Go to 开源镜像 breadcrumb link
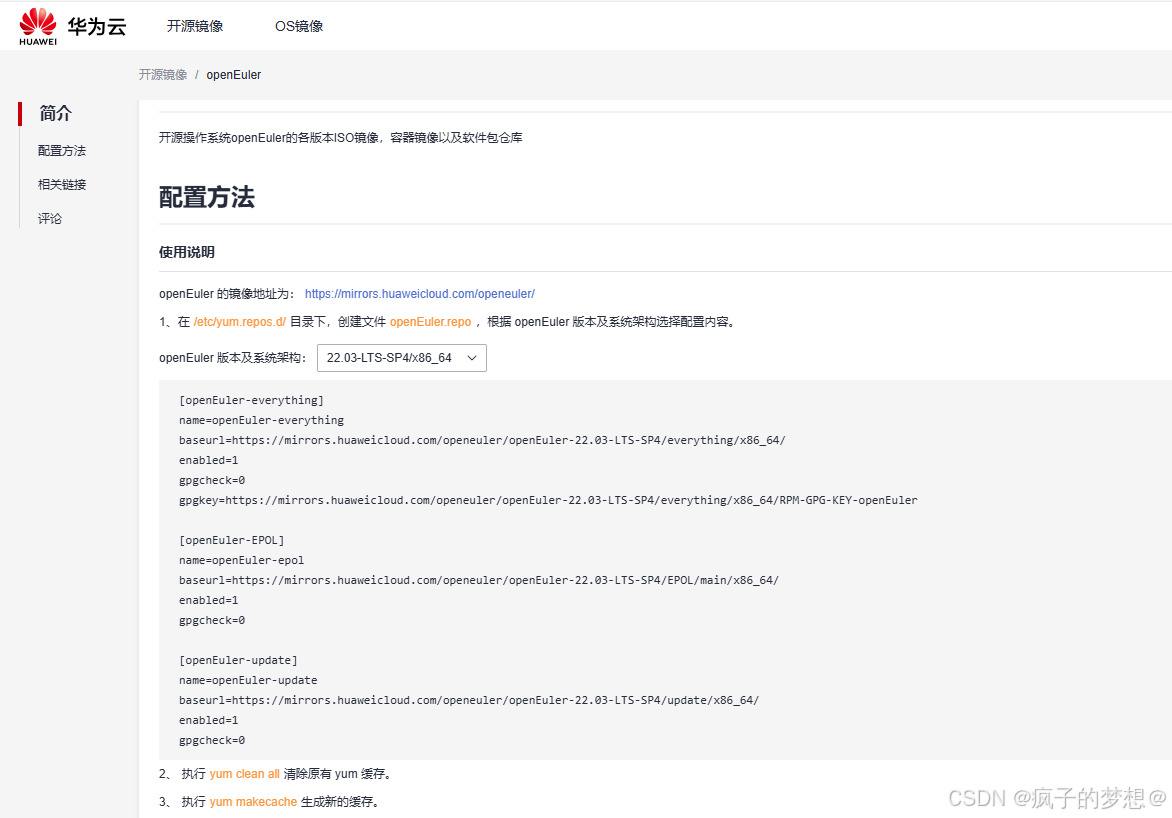 tap(163, 75)
